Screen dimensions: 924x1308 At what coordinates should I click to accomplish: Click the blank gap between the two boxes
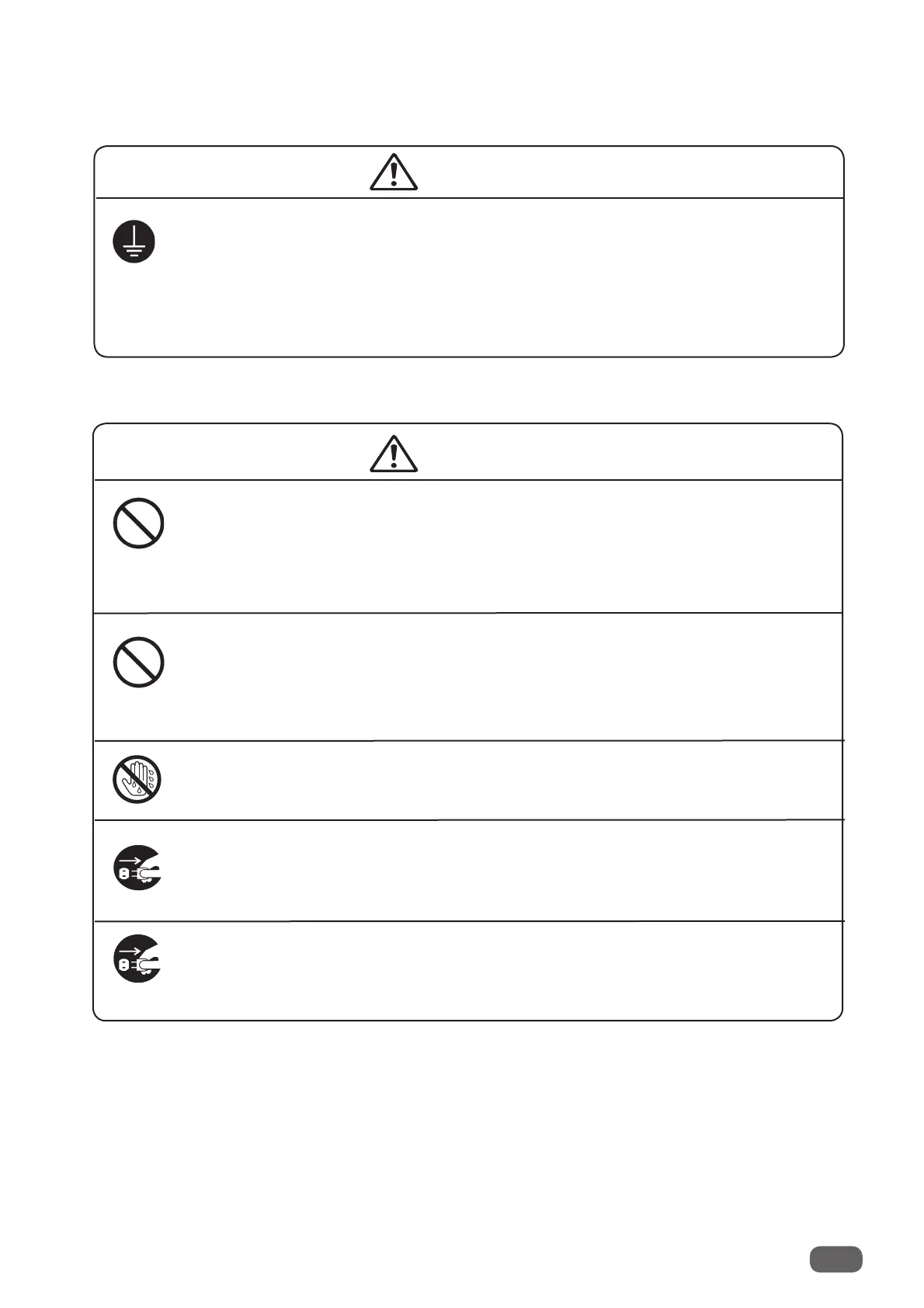pyautogui.click(x=468, y=390)
